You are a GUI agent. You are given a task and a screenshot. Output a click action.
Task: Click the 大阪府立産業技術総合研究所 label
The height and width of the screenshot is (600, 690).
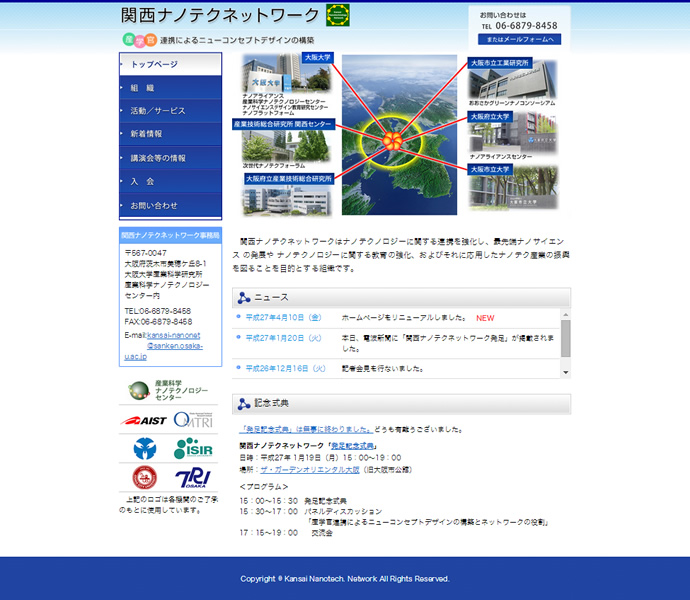289,179
